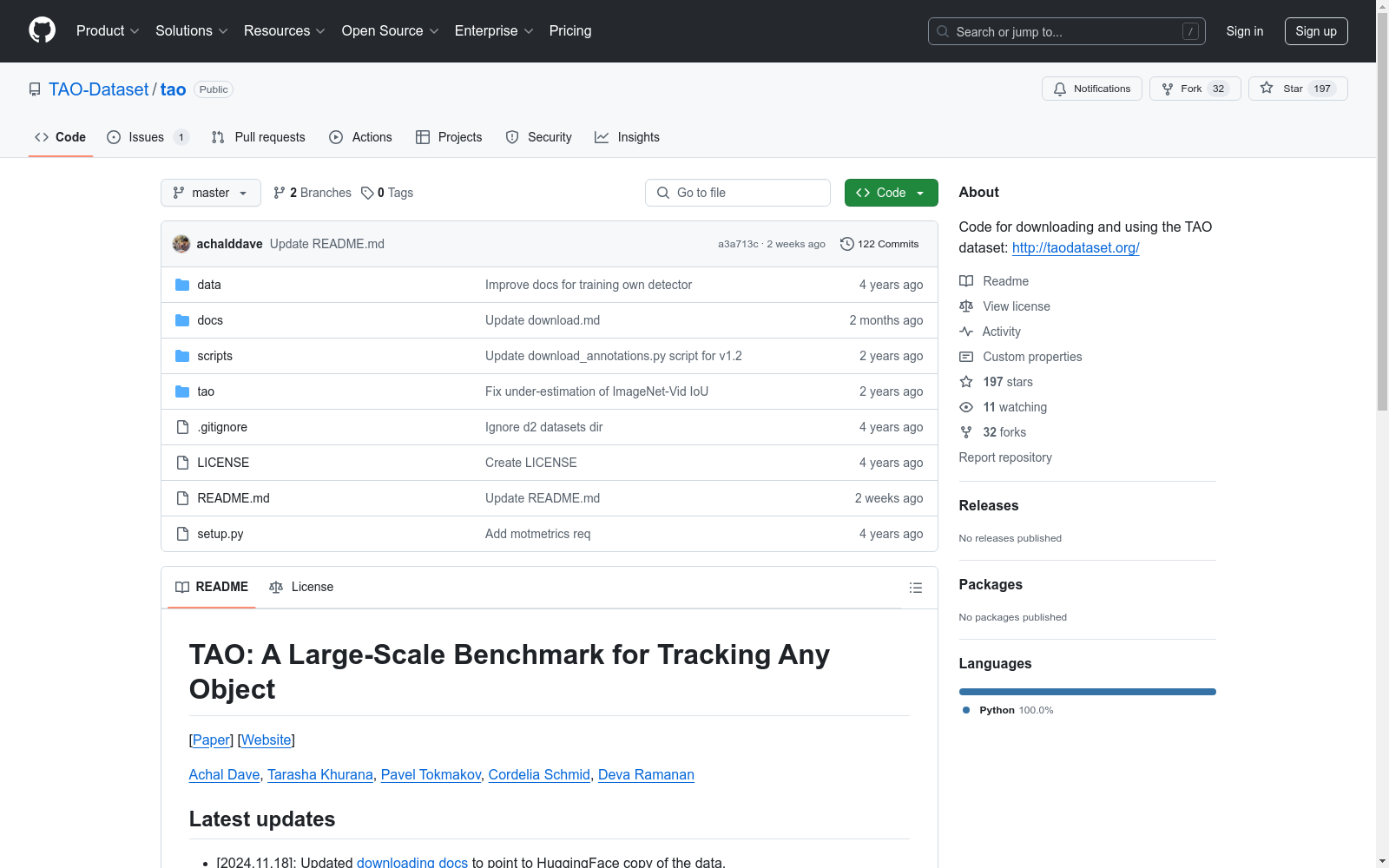Star the tao repository
Screen dimensions: 1389x868
(1298, 89)
